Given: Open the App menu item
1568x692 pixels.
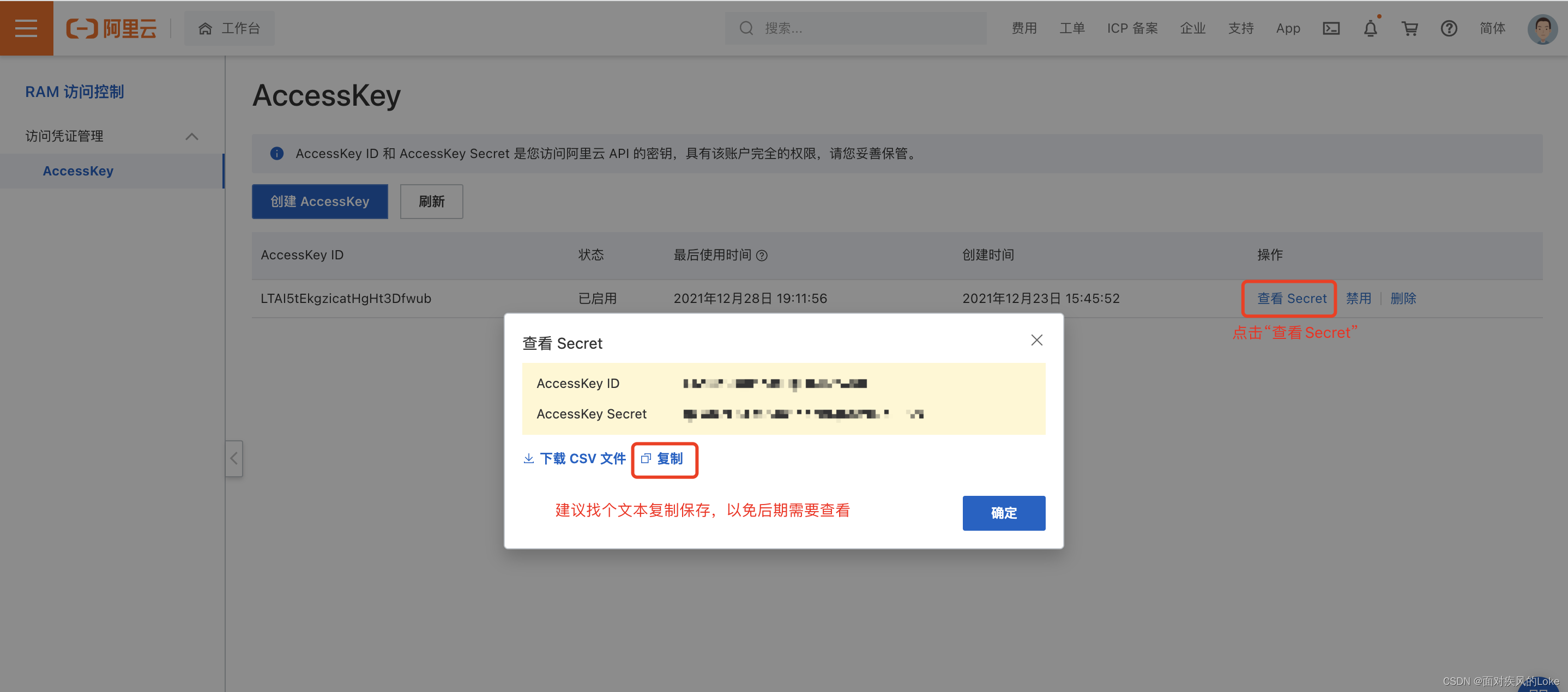Looking at the screenshot, I should tap(1288, 28).
